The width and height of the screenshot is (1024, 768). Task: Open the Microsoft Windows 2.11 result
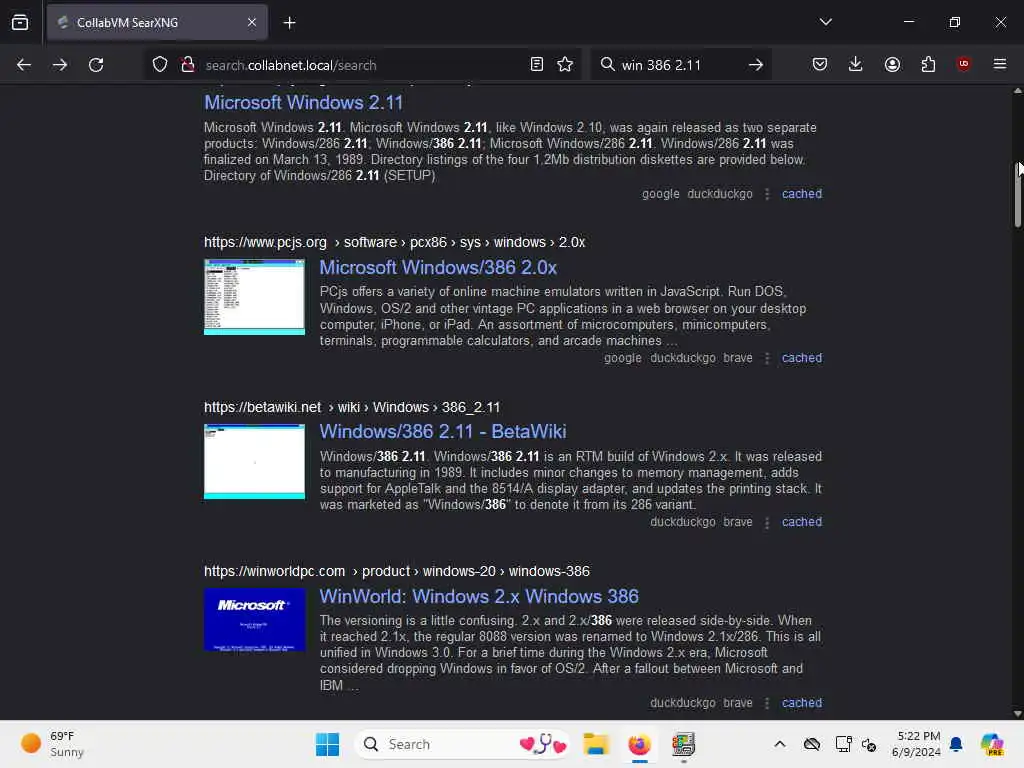[304, 103]
